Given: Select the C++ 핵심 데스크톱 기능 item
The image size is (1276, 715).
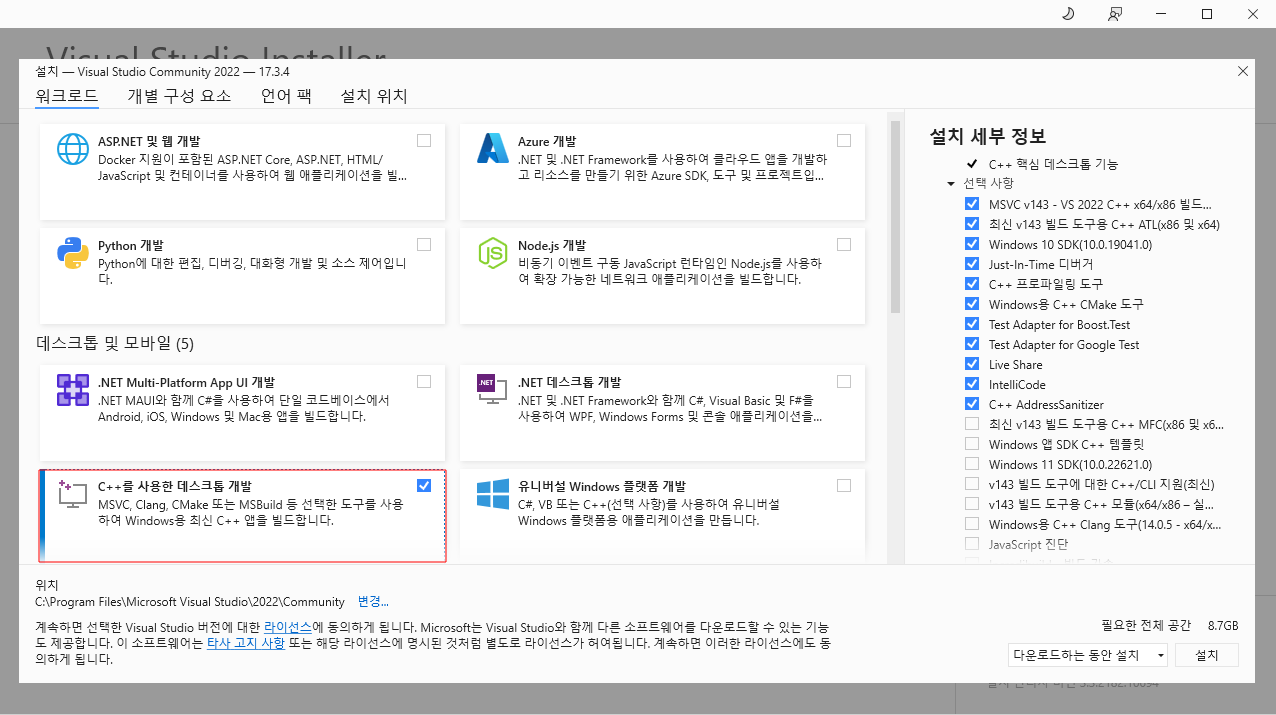Looking at the screenshot, I should (1053, 164).
